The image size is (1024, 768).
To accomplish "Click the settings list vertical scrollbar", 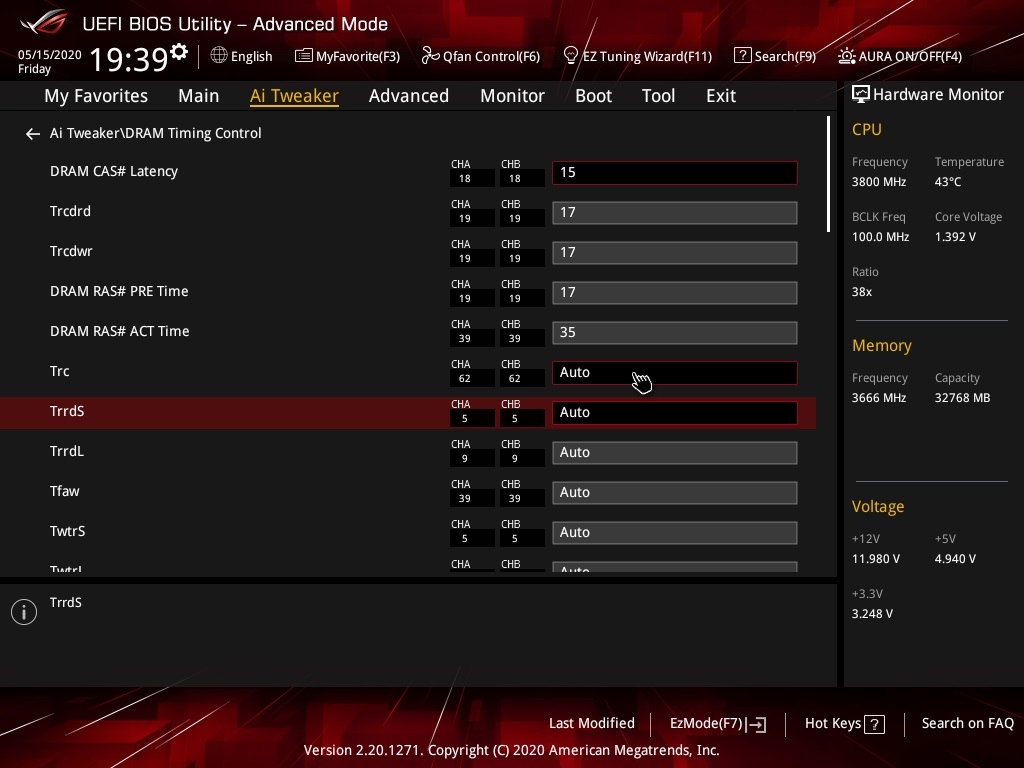I will (x=828, y=175).
